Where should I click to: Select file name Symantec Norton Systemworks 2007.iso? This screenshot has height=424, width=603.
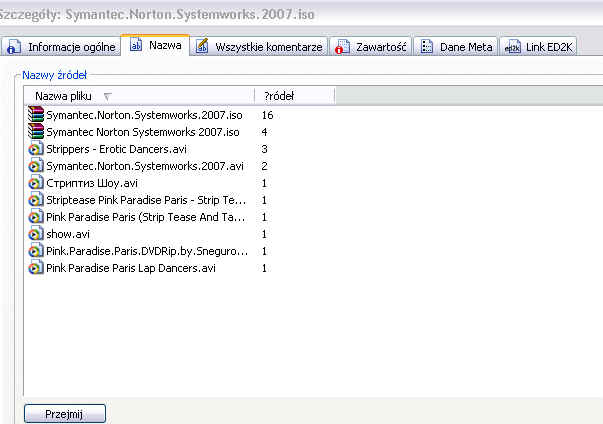[143, 132]
